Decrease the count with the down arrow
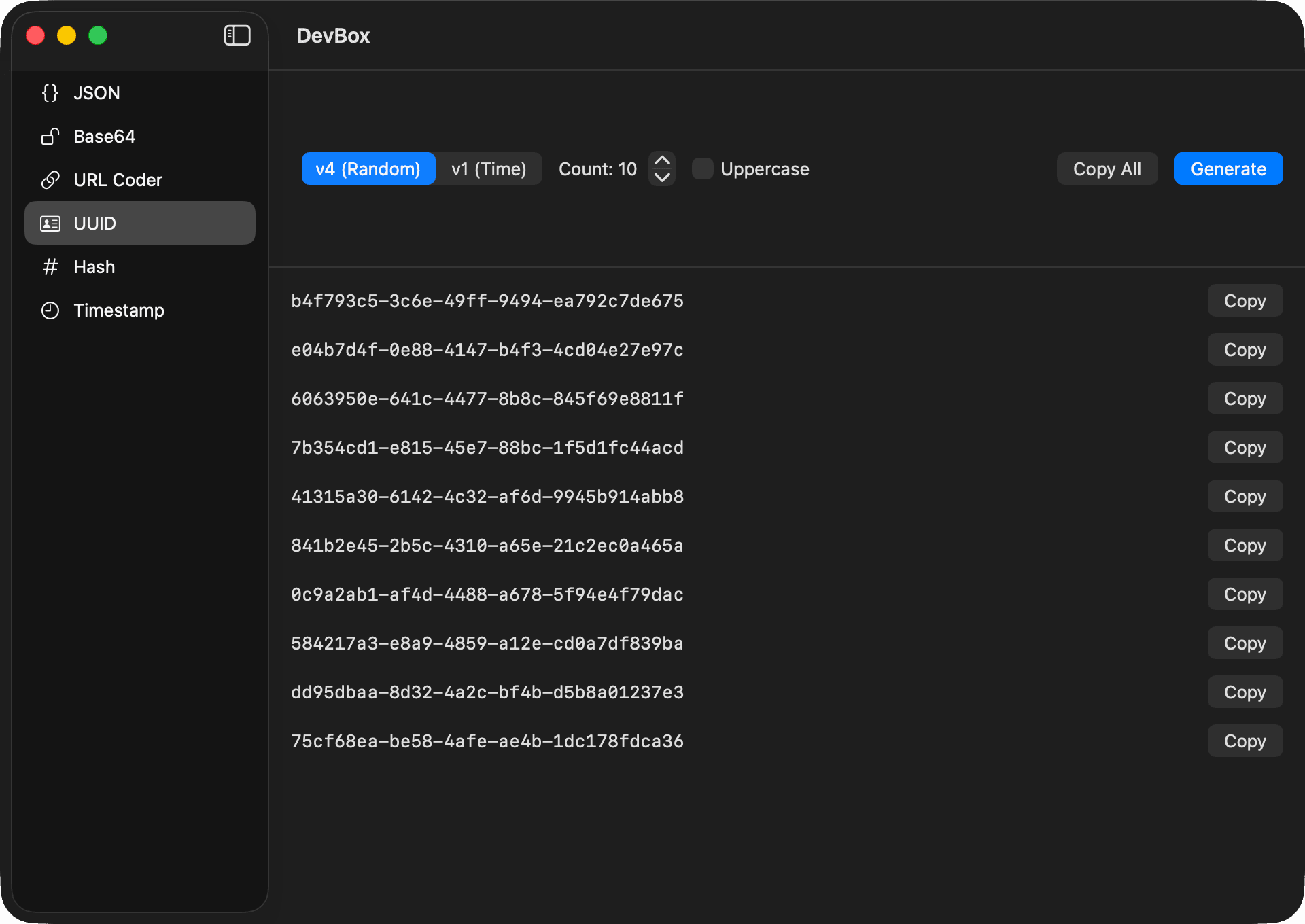The height and width of the screenshot is (924, 1305). click(x=662, y=177)
